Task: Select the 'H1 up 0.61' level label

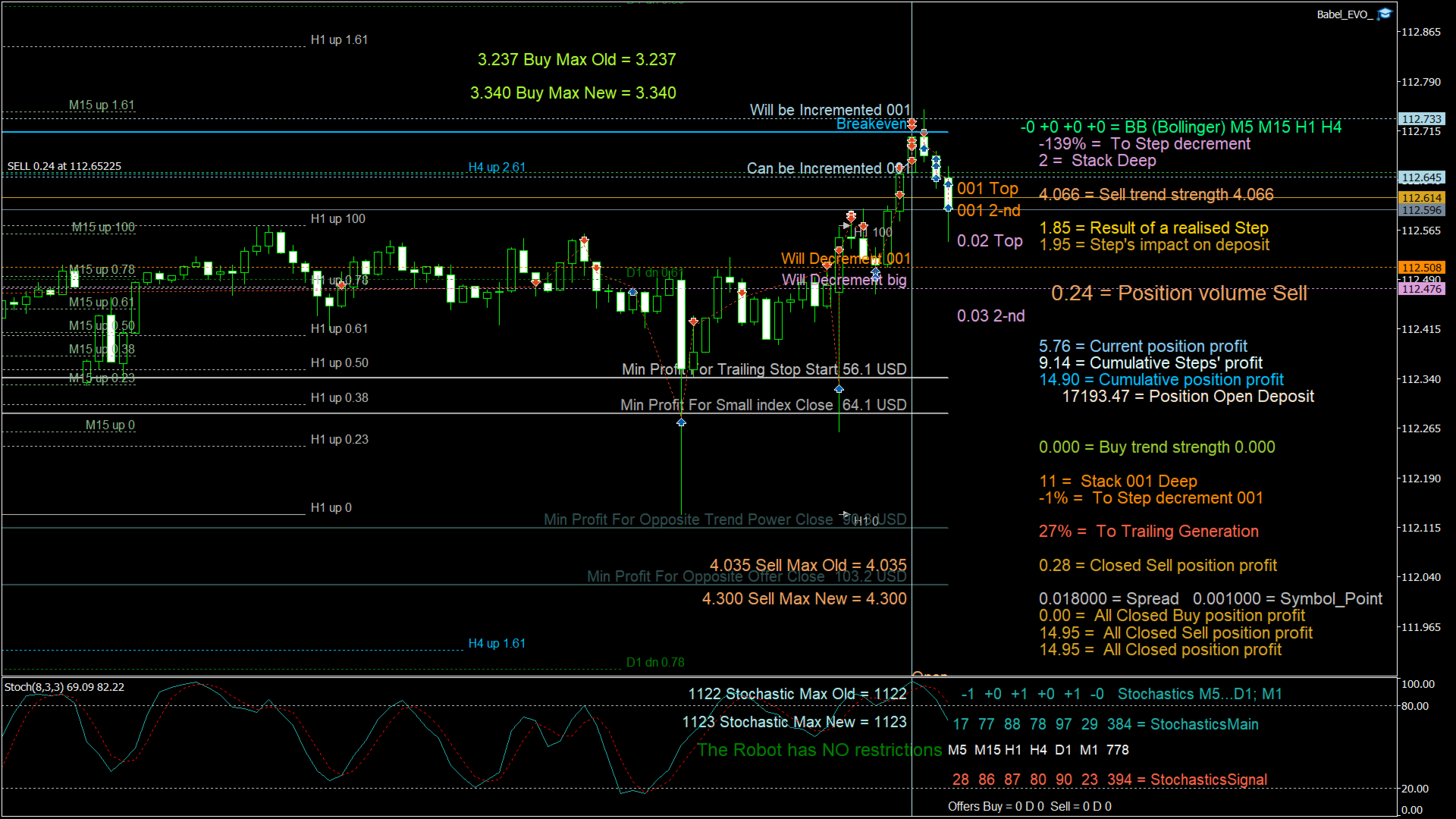Action: coord(339,328)
